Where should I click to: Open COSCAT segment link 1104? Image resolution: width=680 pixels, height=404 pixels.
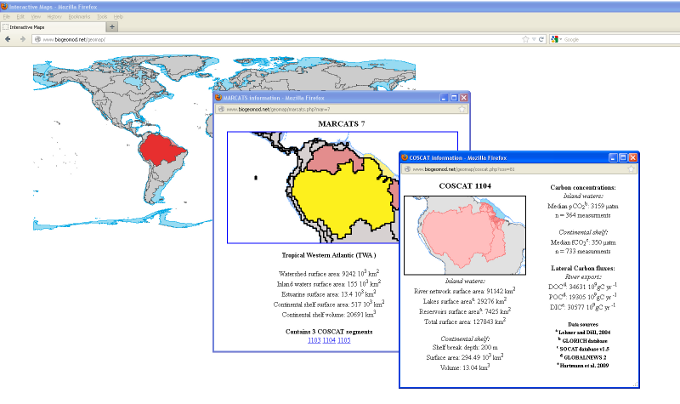329,341
